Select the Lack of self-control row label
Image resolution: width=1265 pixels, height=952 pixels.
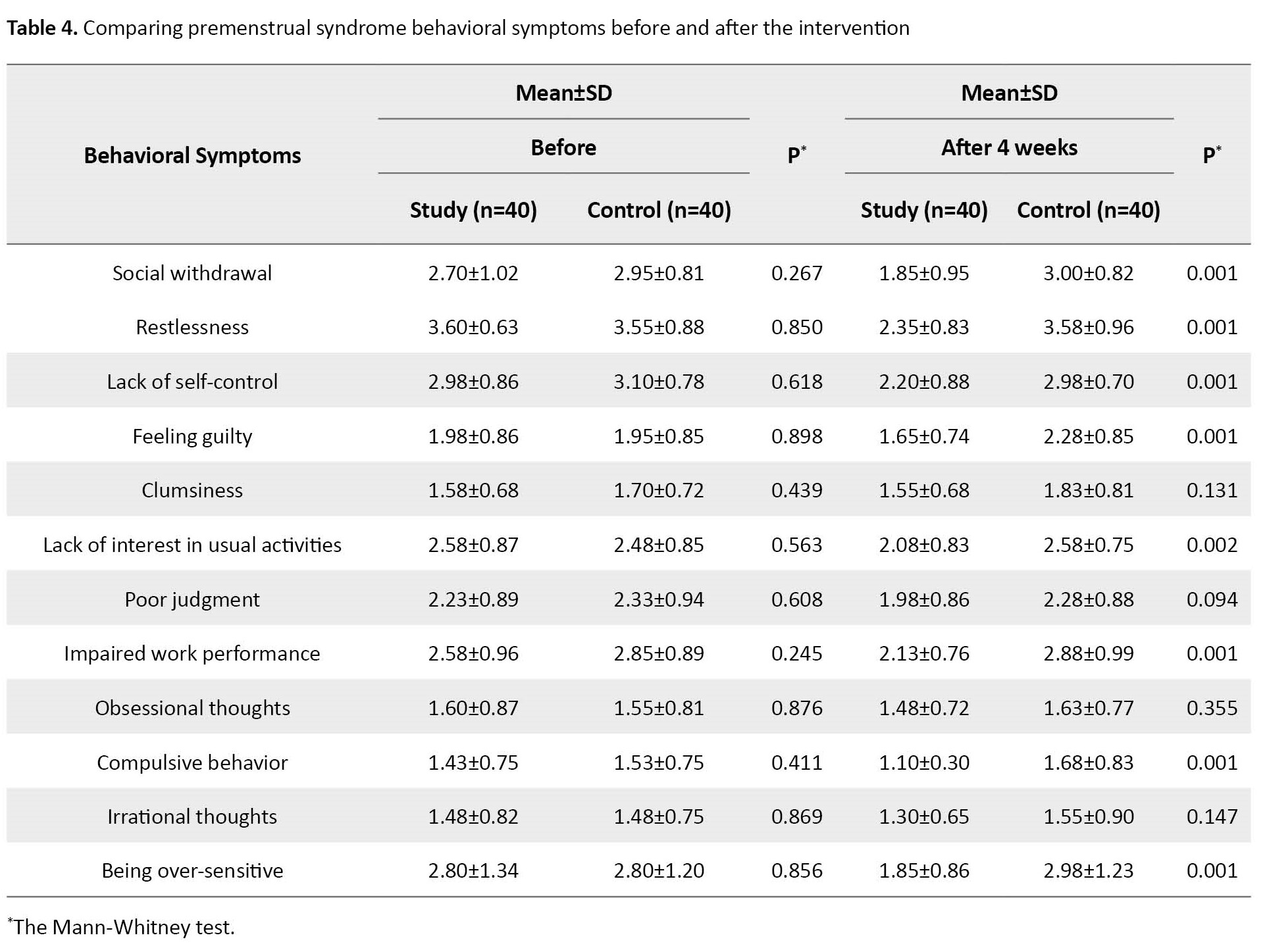point(192,382)
